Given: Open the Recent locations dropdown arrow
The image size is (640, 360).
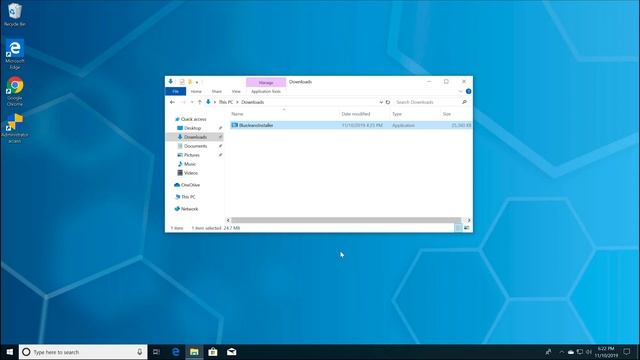Looking at the screenshot, I should (192, 102).
